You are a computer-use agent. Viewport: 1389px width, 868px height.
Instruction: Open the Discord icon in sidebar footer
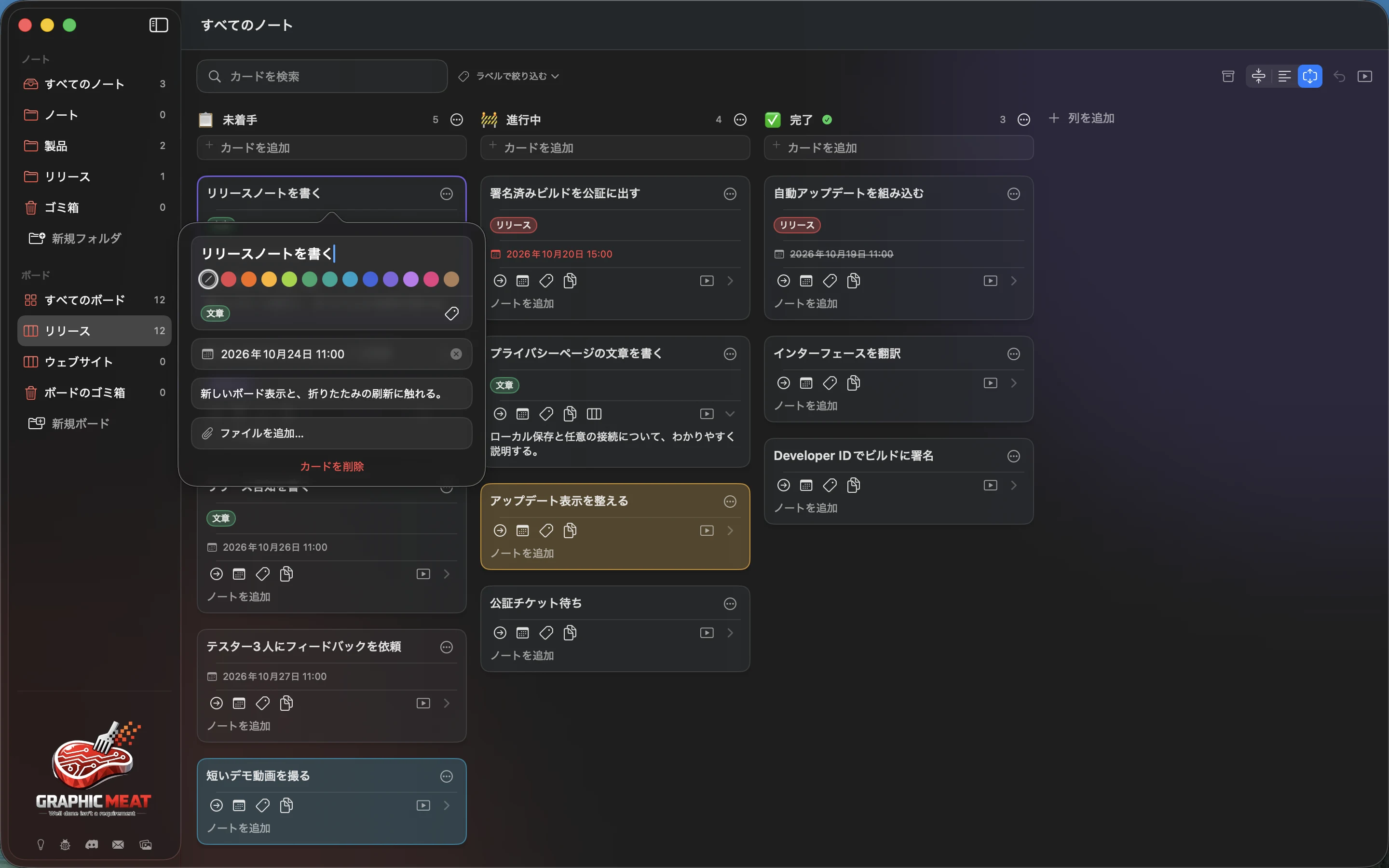click(92, 844)
